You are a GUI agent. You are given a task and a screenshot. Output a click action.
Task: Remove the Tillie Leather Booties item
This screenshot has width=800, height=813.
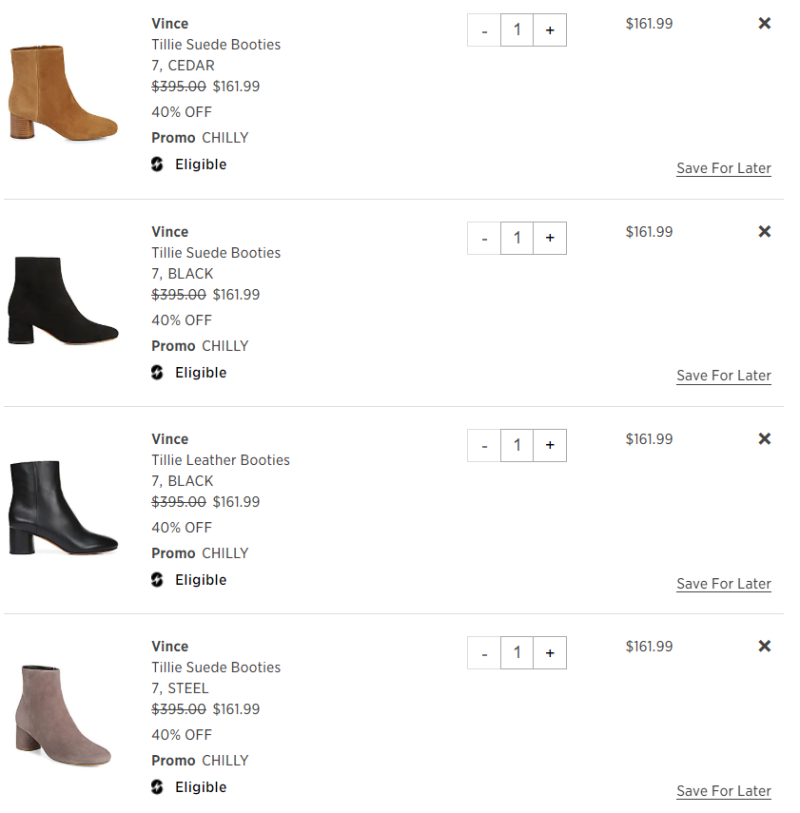[x=765, y=438]
